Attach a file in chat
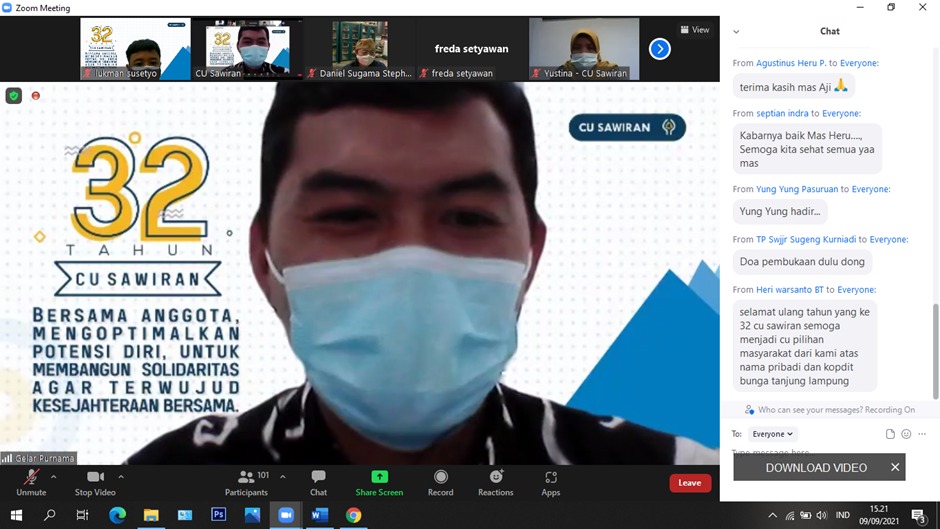This screenshot has width=940, height=529. pos(890,434)
